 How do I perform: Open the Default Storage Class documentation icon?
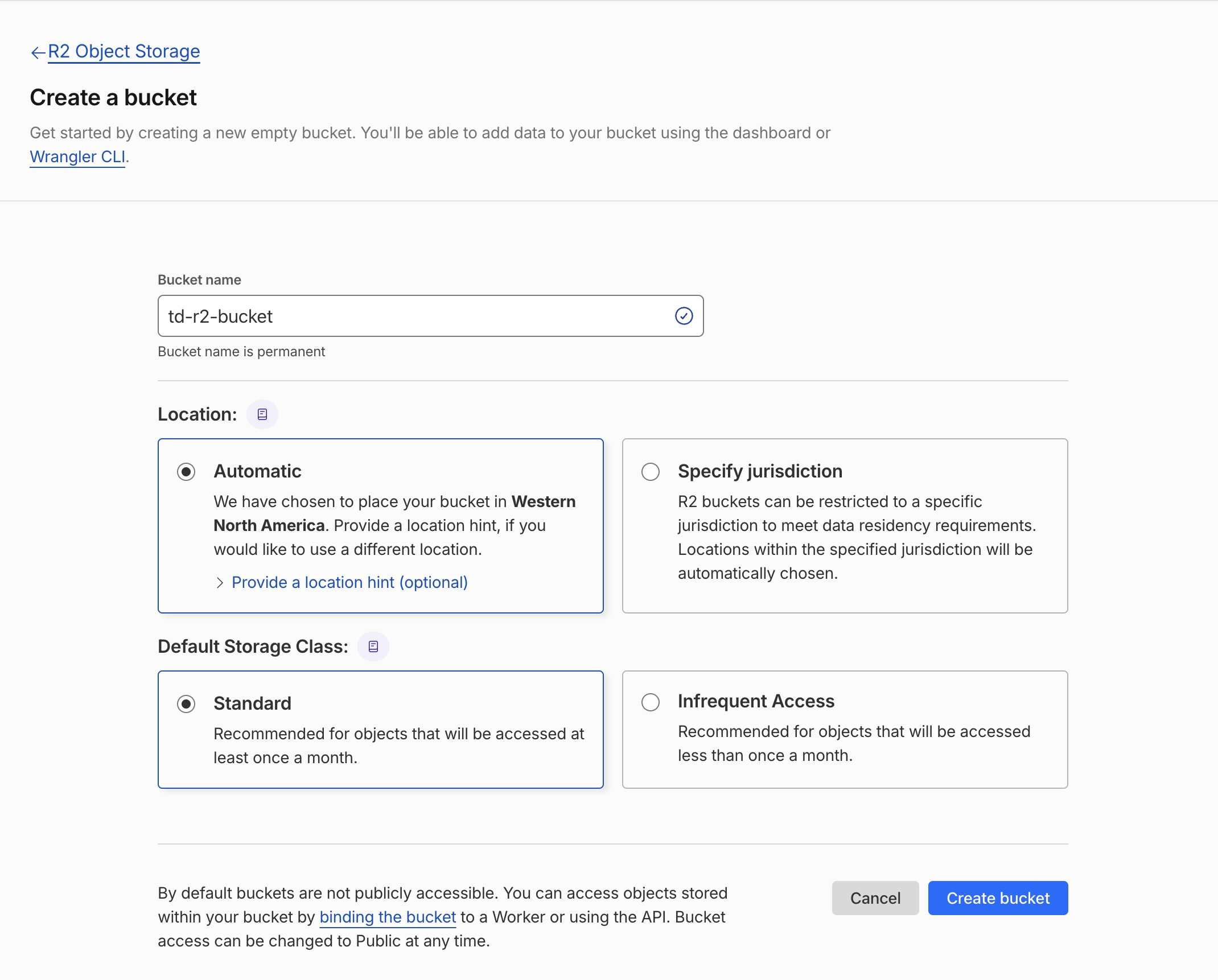[x=373, y=647]
